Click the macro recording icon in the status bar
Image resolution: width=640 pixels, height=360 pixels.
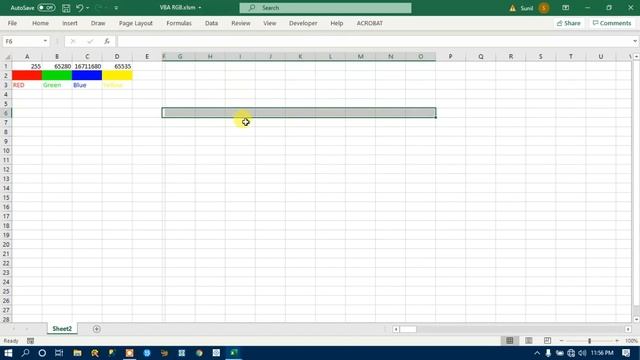click(x=31, y=341)
